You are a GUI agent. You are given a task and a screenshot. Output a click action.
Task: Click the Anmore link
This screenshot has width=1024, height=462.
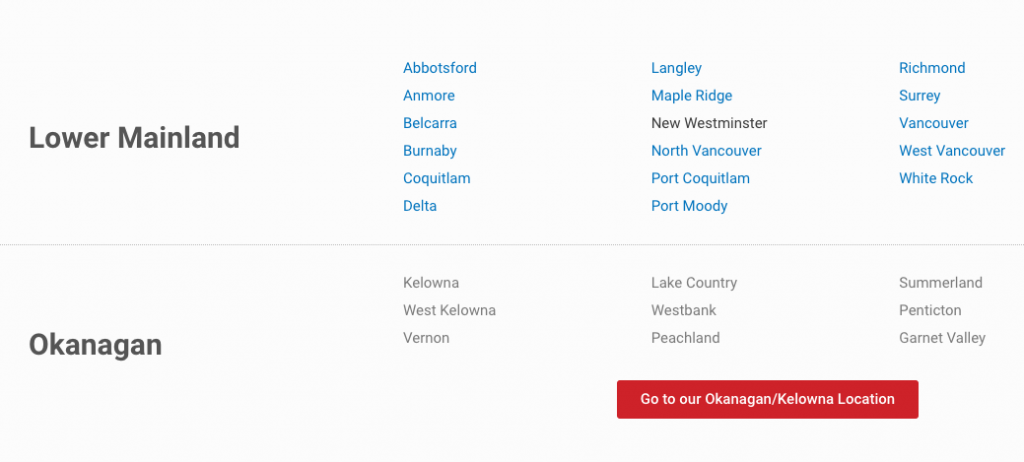pyautogui.click(x=428, y=95)
